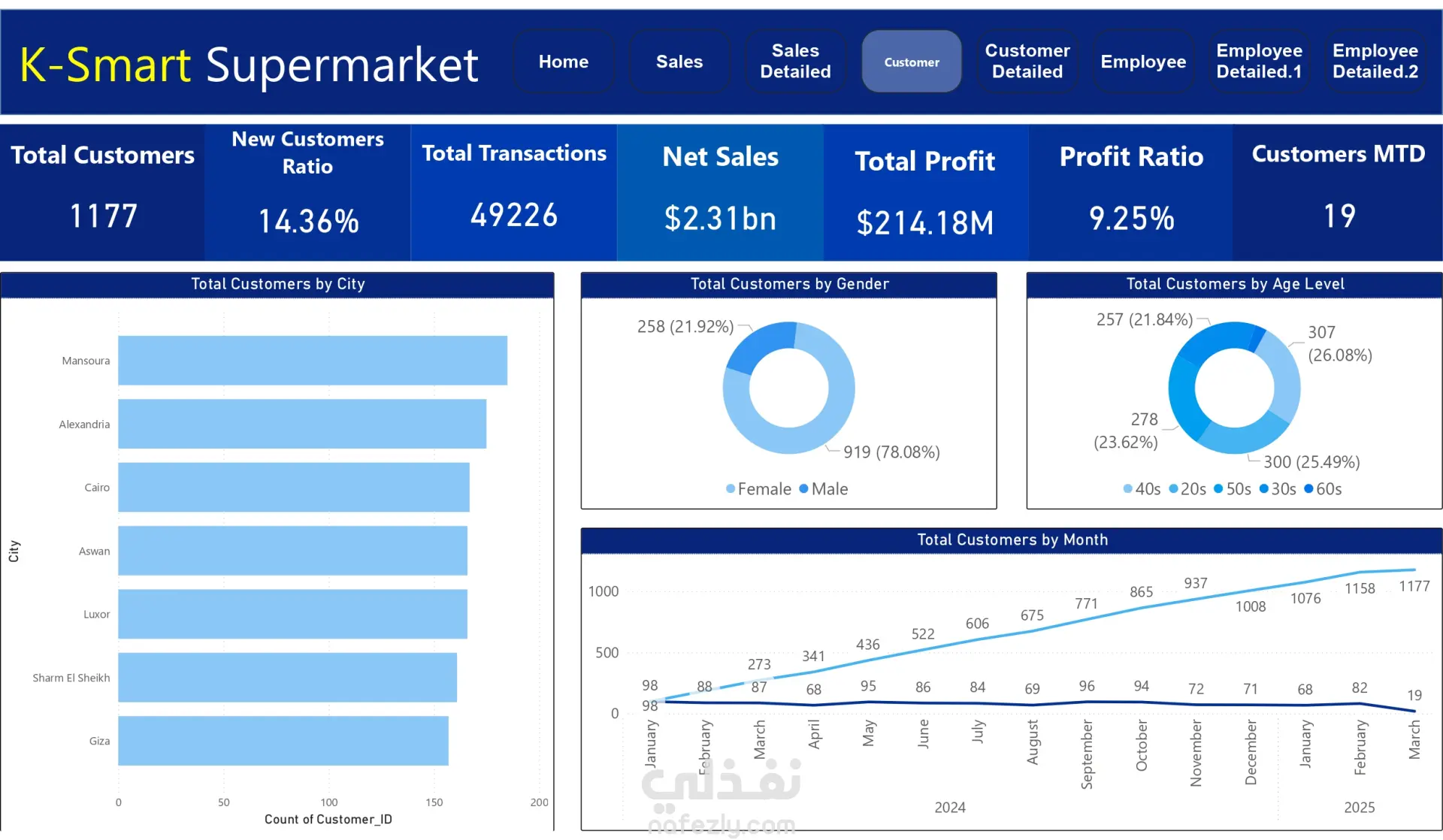
Task: Open the Employee page button
Action: pos(1142,62)
